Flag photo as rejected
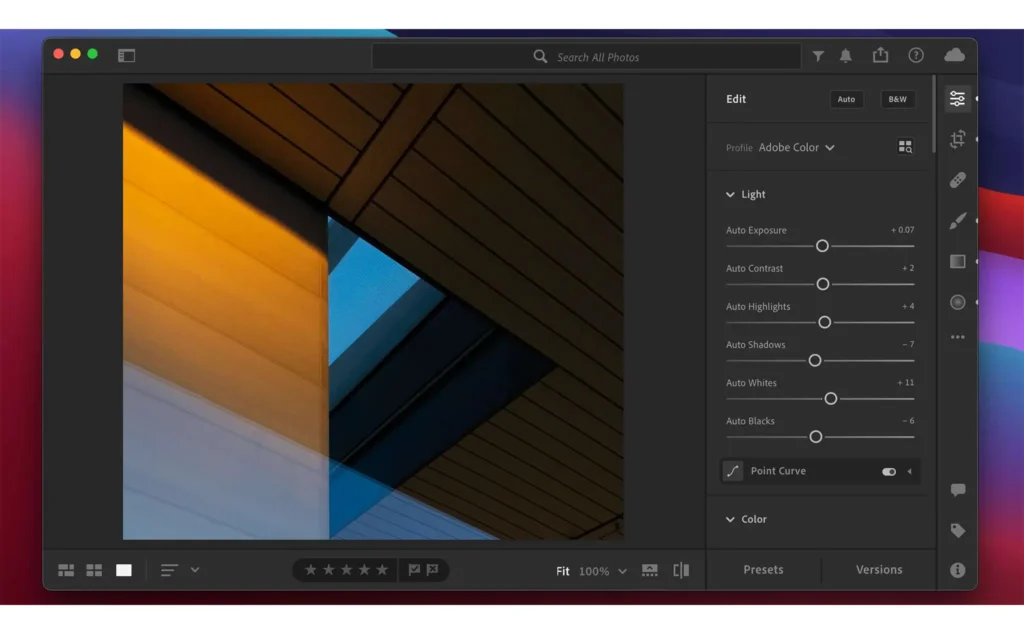Screen dimensions: 1024x634 [432, 570]
